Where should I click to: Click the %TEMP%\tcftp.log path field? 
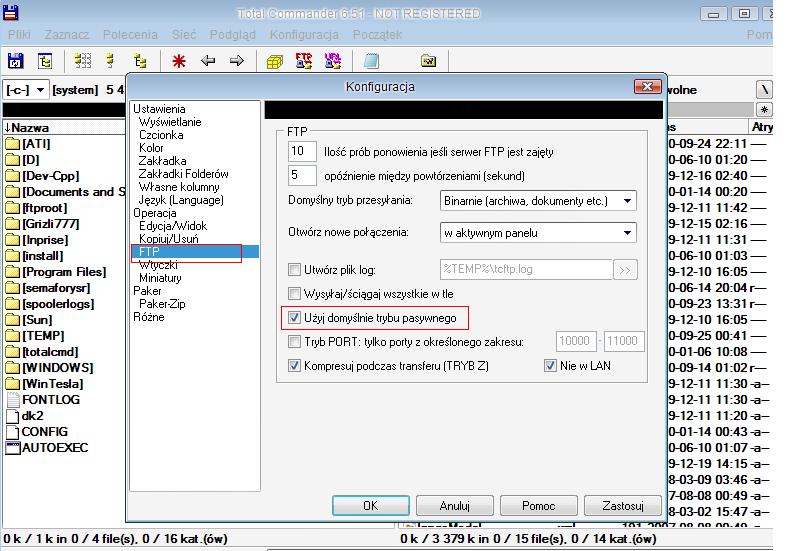point(526,270)
